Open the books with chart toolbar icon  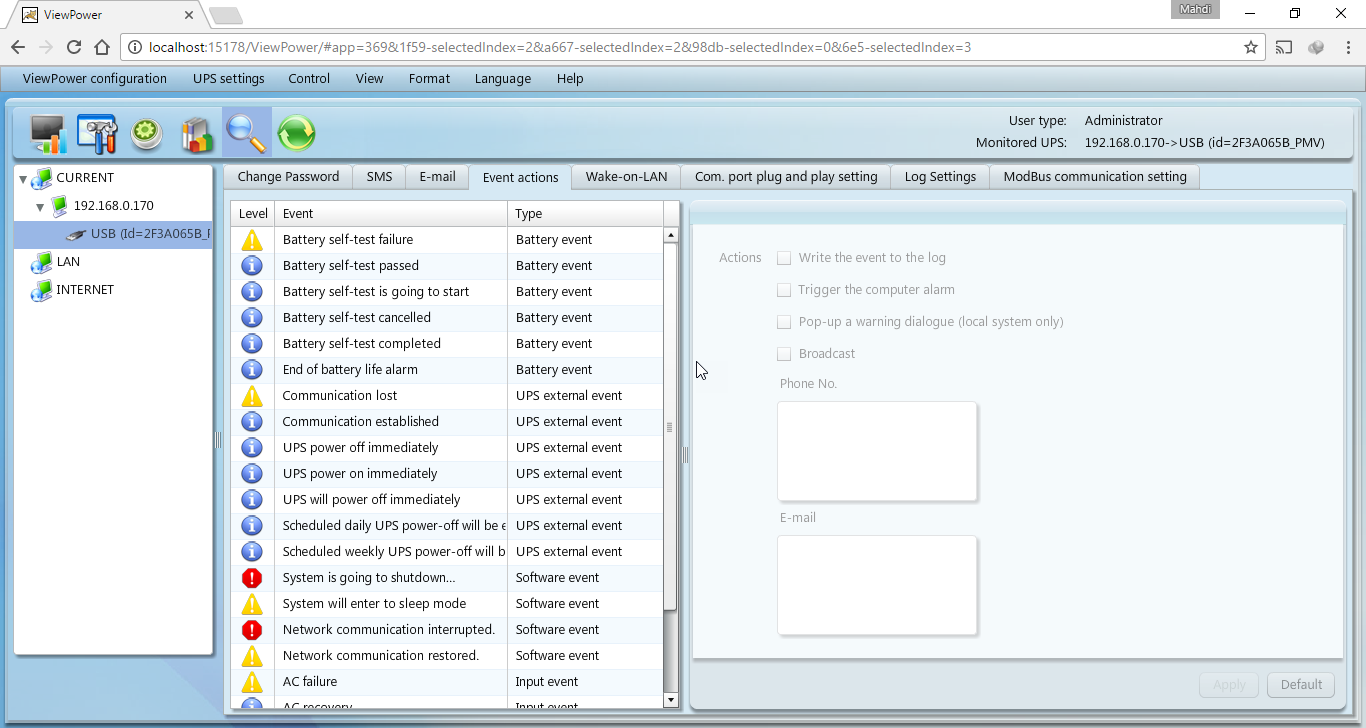197,133
